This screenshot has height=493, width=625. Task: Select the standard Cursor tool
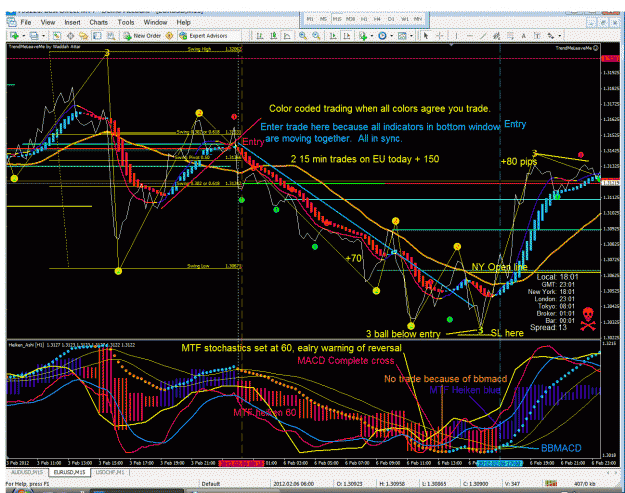[426, 36]
